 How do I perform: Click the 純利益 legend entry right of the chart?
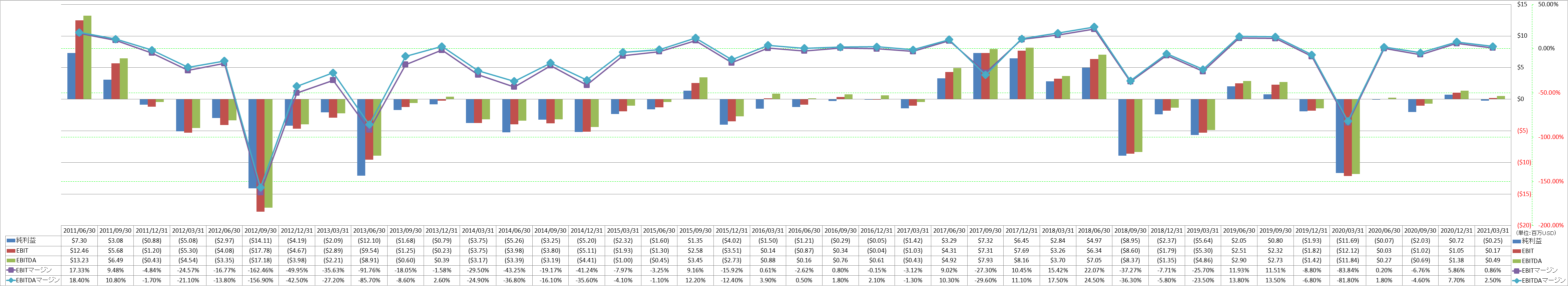click(x=1528, y=241)
